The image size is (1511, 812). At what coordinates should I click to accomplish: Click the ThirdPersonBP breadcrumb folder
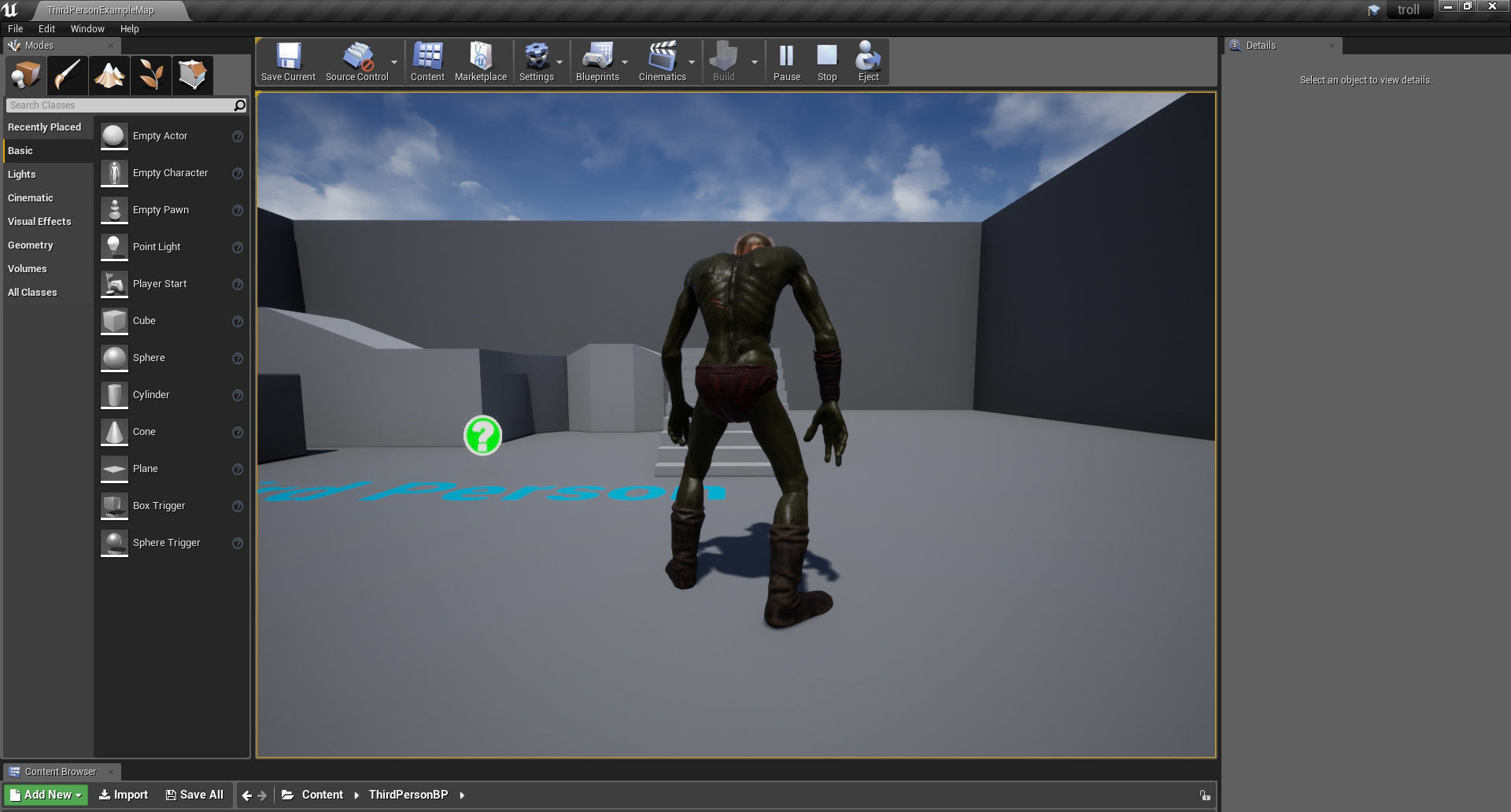click(408, 795)
